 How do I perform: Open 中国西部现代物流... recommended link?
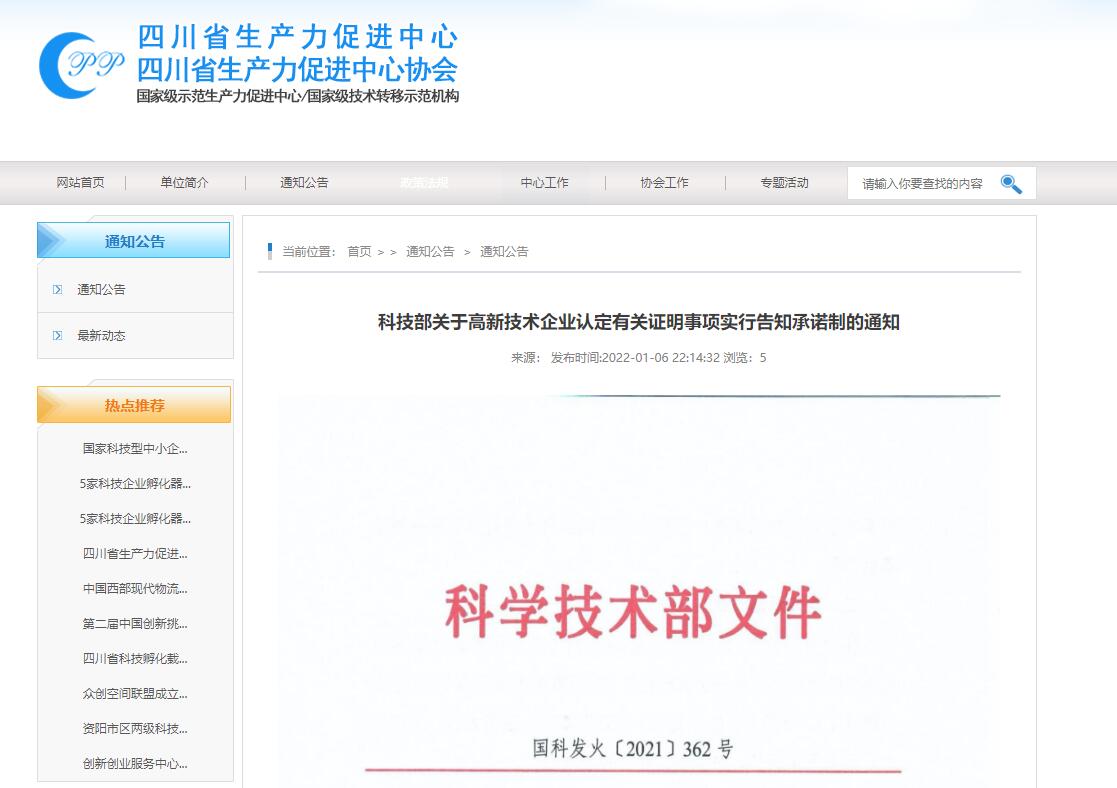coord(135,589)
